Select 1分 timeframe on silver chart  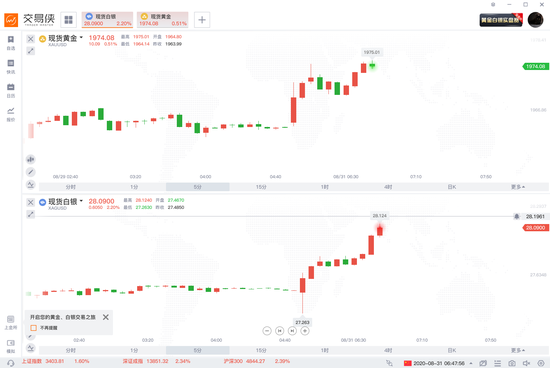click(x=134, y=350)
